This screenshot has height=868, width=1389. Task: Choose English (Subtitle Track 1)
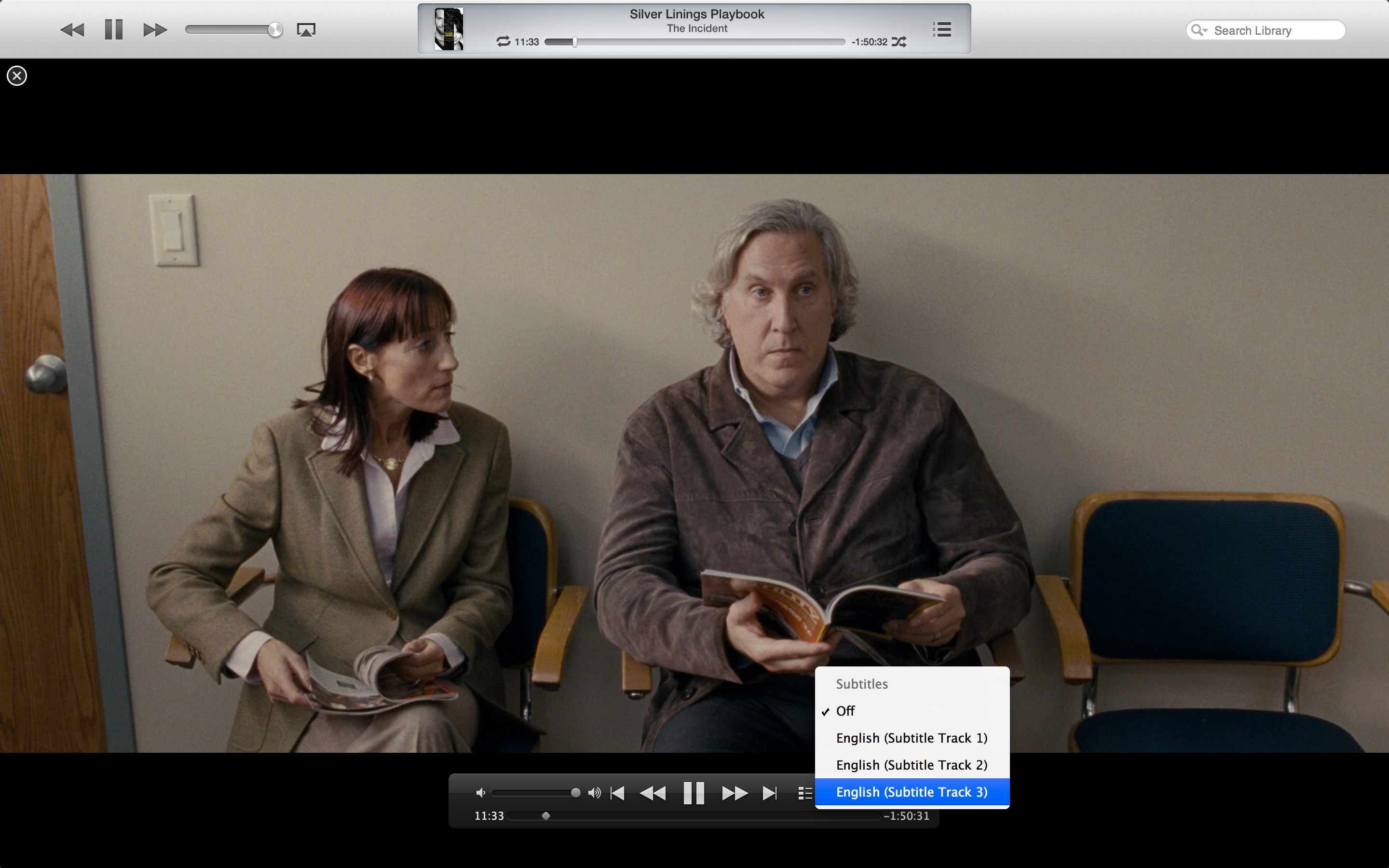tap(912, 738)
